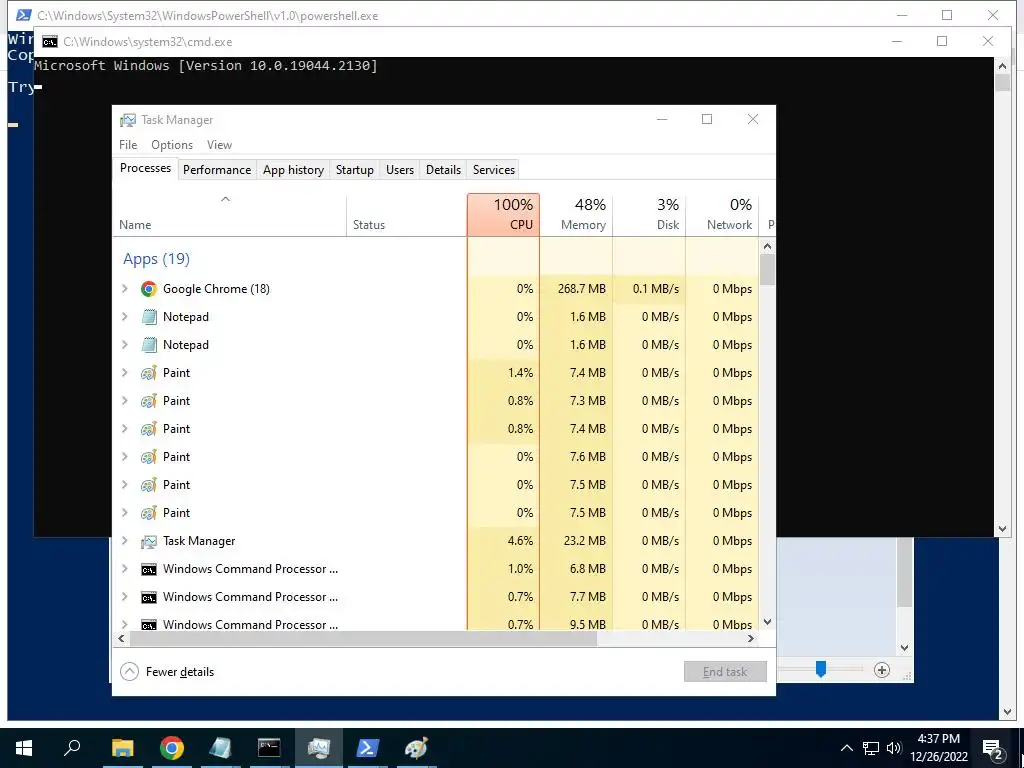The height and width of the screenshot is (768, 1024).
Task: Open Windows Start menu
Action: click(24, 748)
